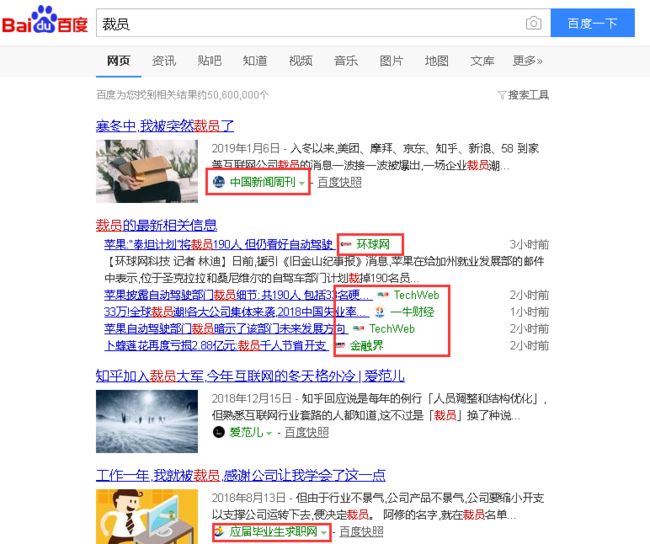The width and height of the screenshot is (650, 544).
Task: Click the 一牛财经 source logo icon
Action: click(379, 312)
